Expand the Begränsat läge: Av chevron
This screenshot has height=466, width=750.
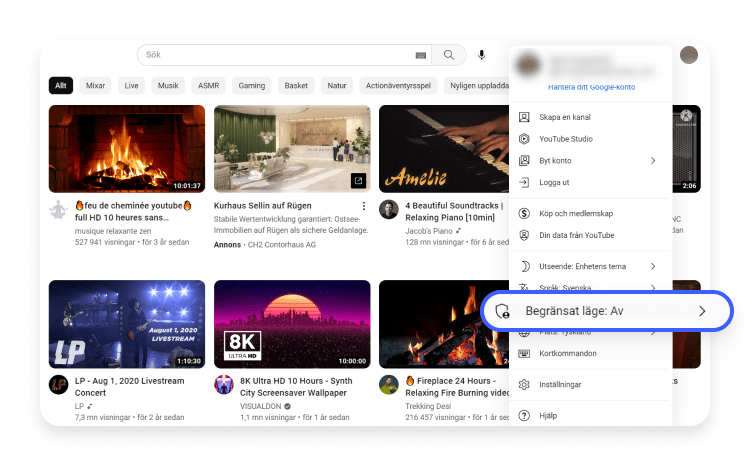(702, 311)
